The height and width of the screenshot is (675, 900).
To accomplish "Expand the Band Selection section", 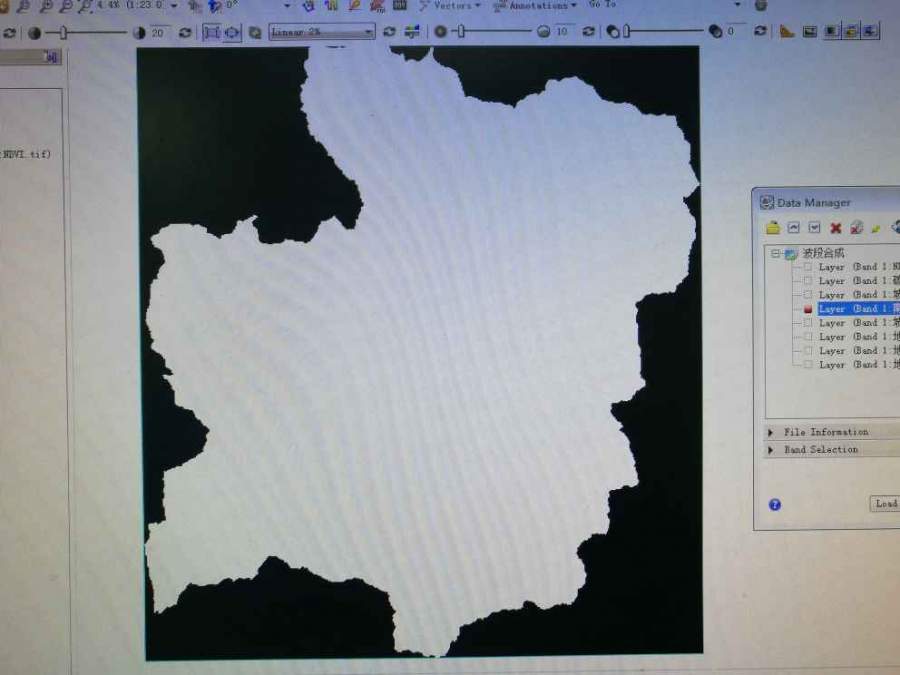I will (771, 450).
